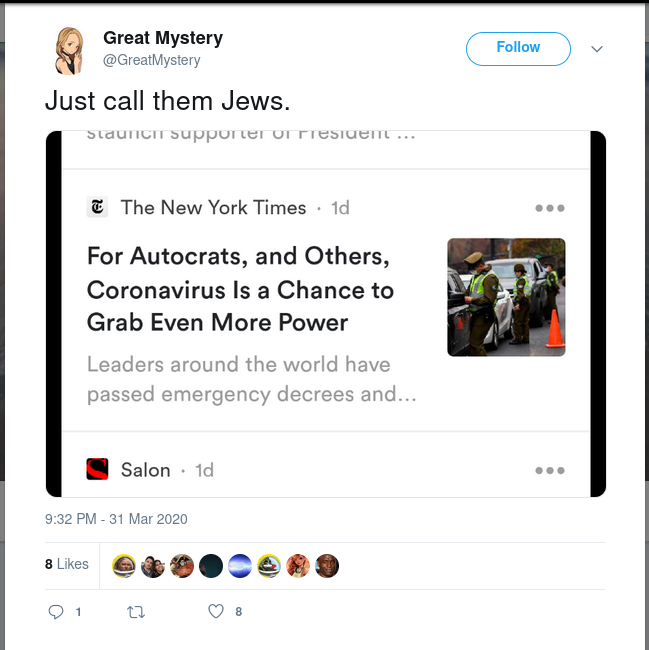Open the blue glowing orb liker avatar
This screenshot has height=650, width=649.
(x=240, y=566)
